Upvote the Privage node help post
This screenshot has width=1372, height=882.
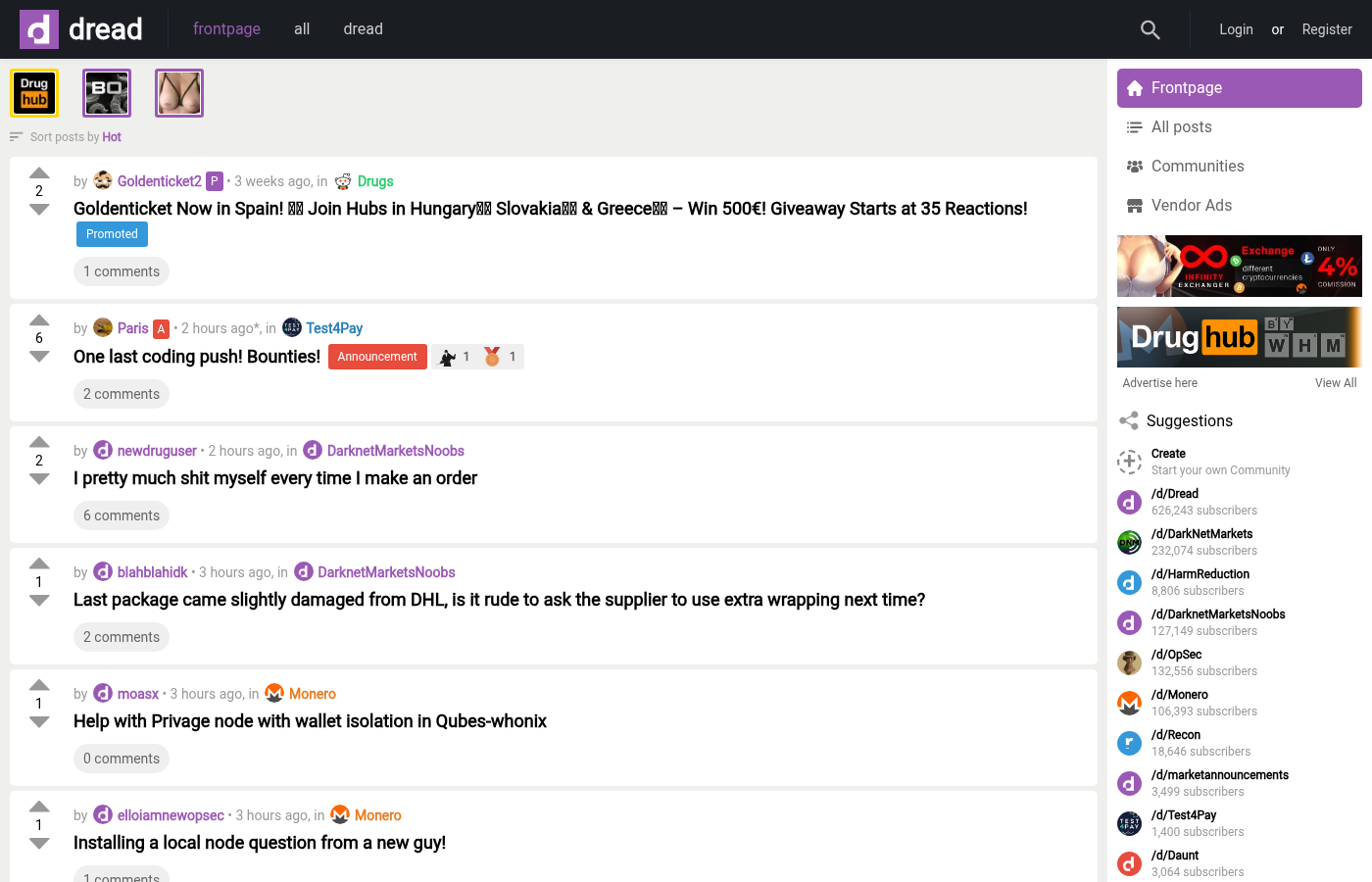pos(39,686)
